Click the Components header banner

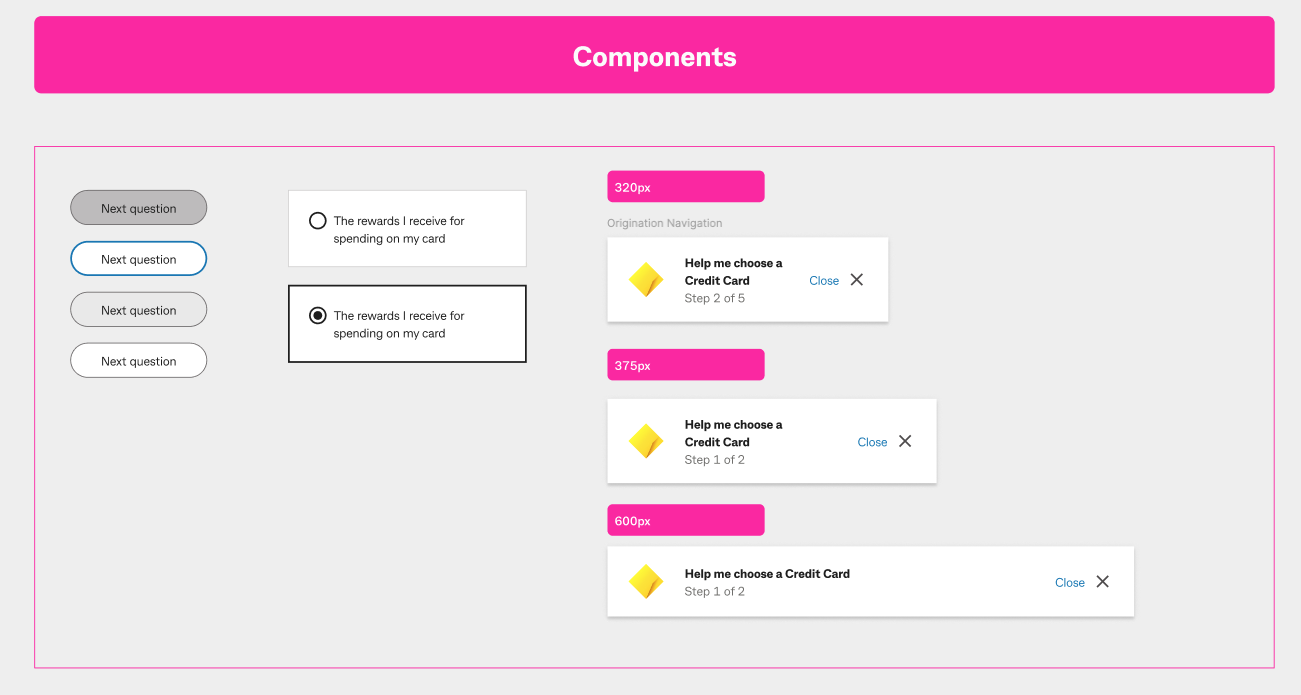(x=654, y=55)
